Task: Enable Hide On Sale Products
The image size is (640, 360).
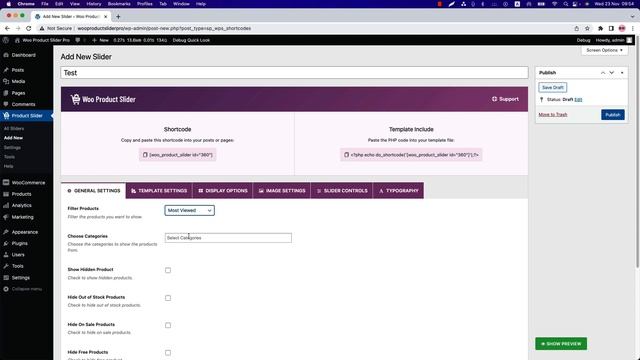Action: click(168, 325)
